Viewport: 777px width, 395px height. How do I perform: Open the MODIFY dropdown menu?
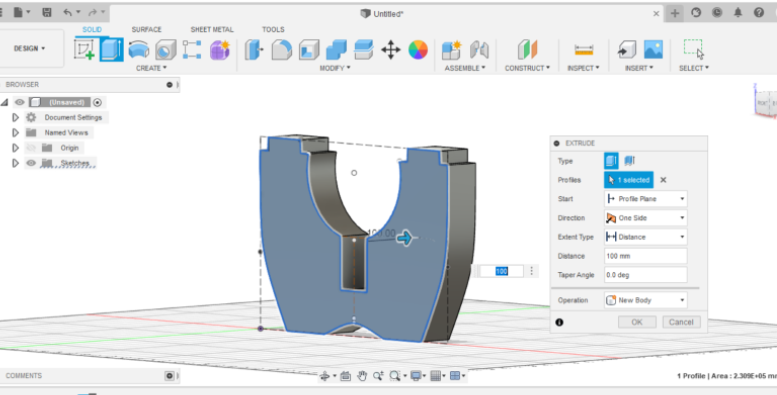335,68
